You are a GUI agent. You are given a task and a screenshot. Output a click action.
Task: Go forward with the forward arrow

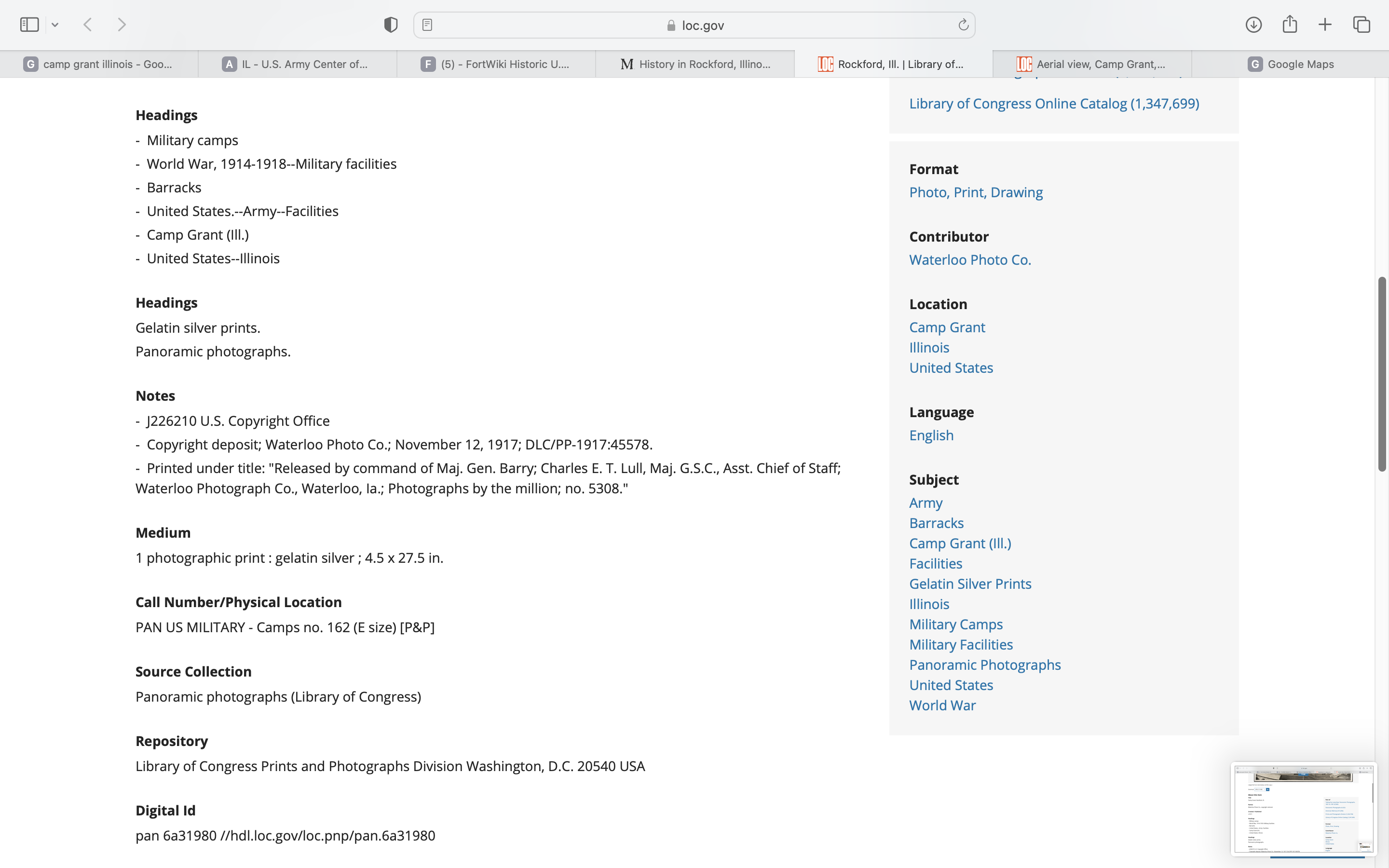point(122,25)
